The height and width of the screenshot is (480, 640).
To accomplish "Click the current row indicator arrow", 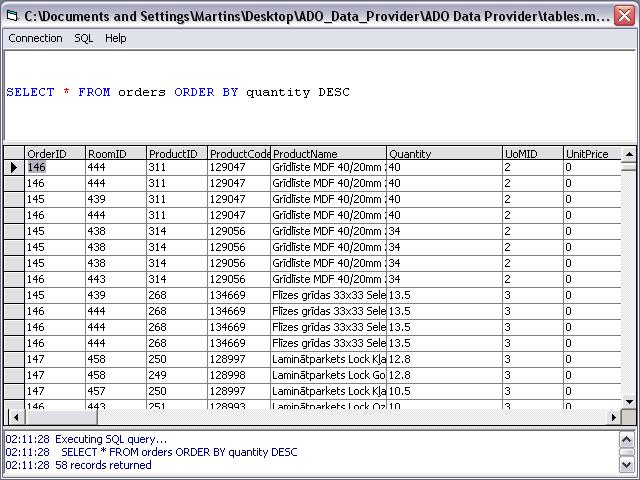I will tap(14, 168).
